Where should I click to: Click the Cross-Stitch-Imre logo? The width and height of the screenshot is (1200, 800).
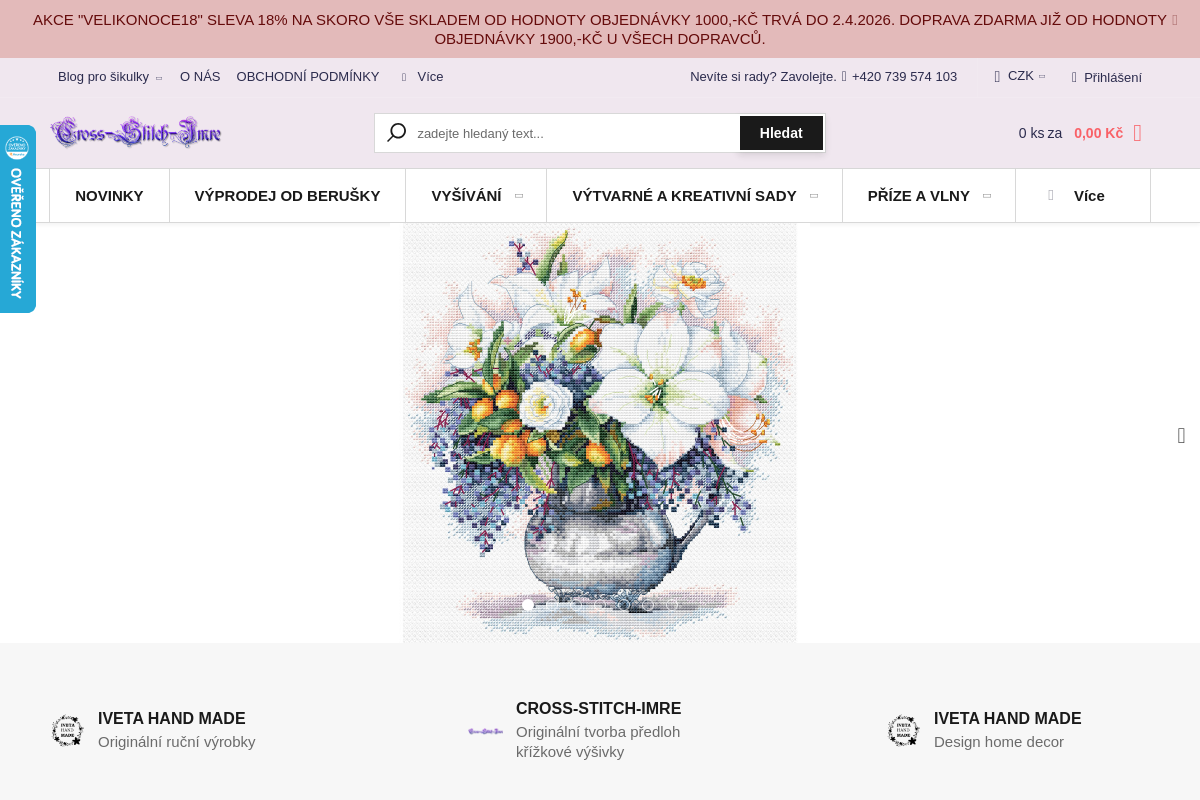coord(136,132)
